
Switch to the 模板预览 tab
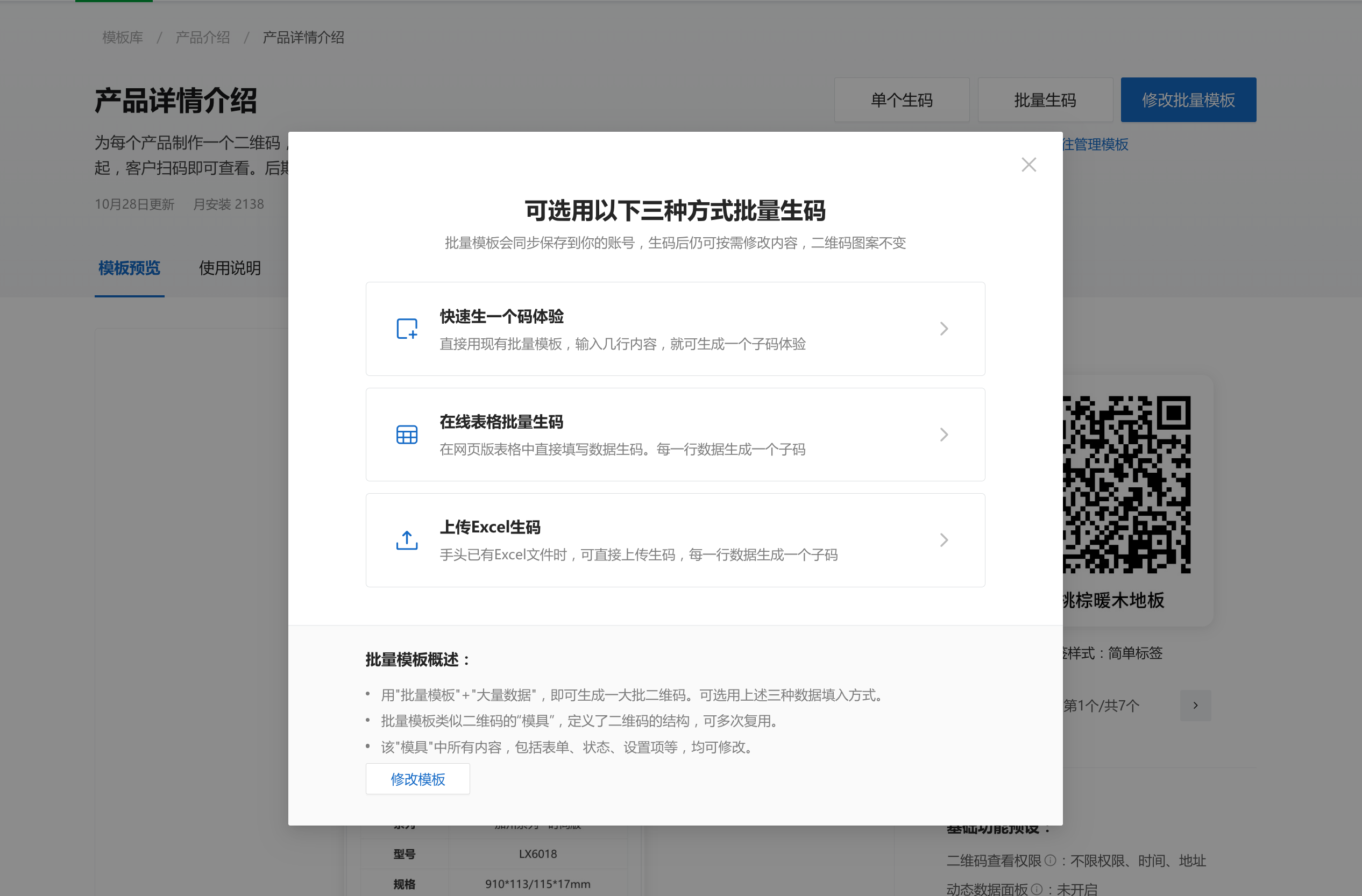129,268
